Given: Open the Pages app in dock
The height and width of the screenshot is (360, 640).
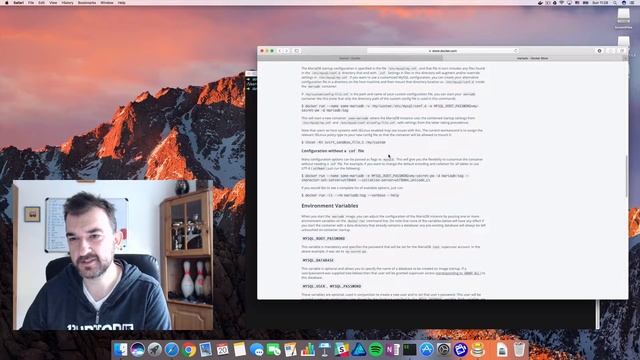Looking at the screenshot, I should click(291, 350).
